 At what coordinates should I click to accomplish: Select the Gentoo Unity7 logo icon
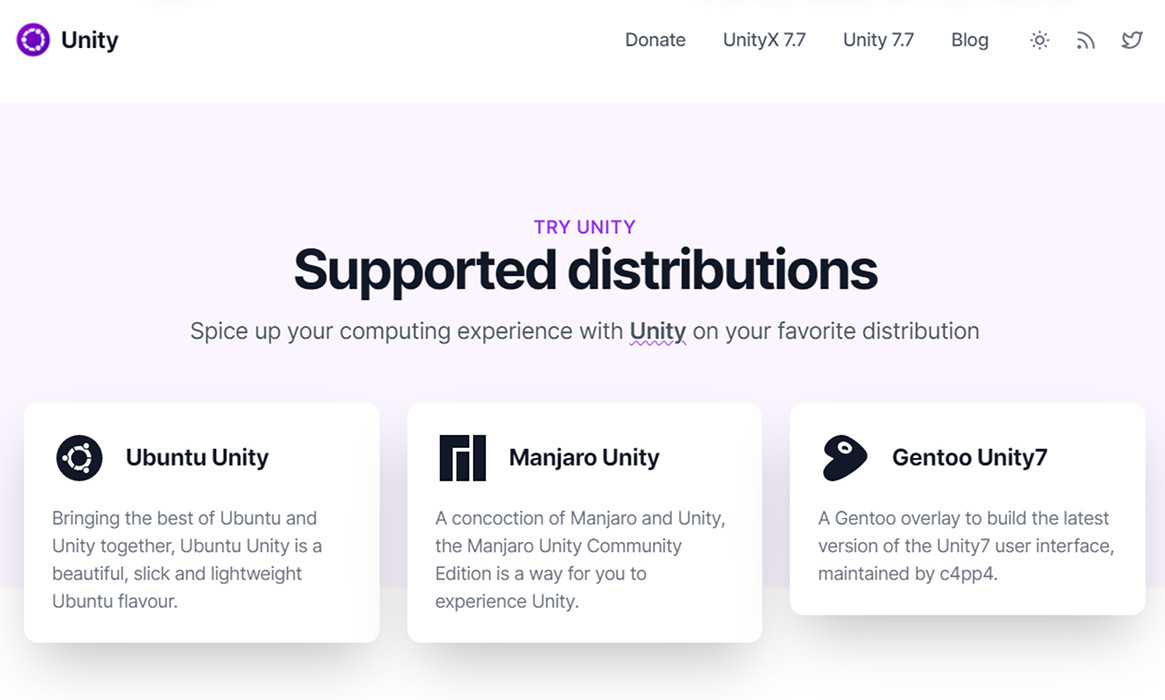click(x=844, y=457)
